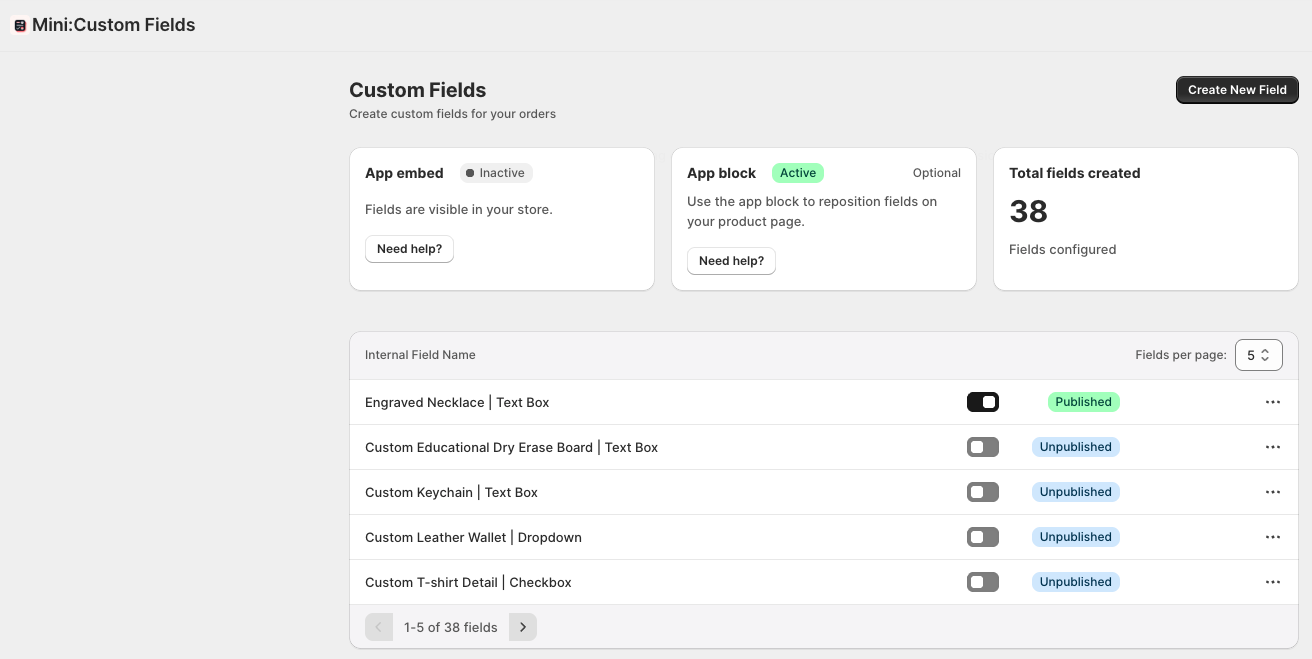This screenshot has height=659, width=1312.
Task: Open the overflow menu for Custom Leather Wallet
Action: 1273,537
